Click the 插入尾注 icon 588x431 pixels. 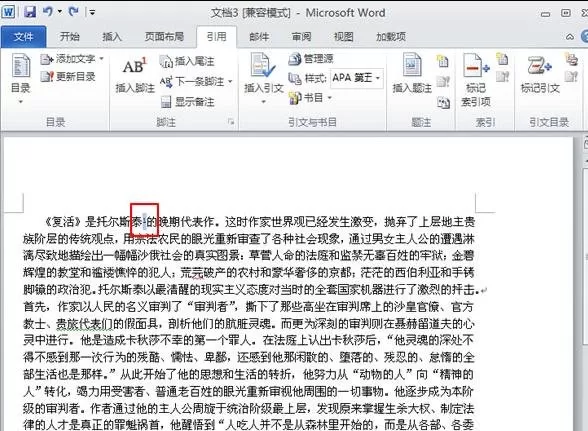point(166,61)
